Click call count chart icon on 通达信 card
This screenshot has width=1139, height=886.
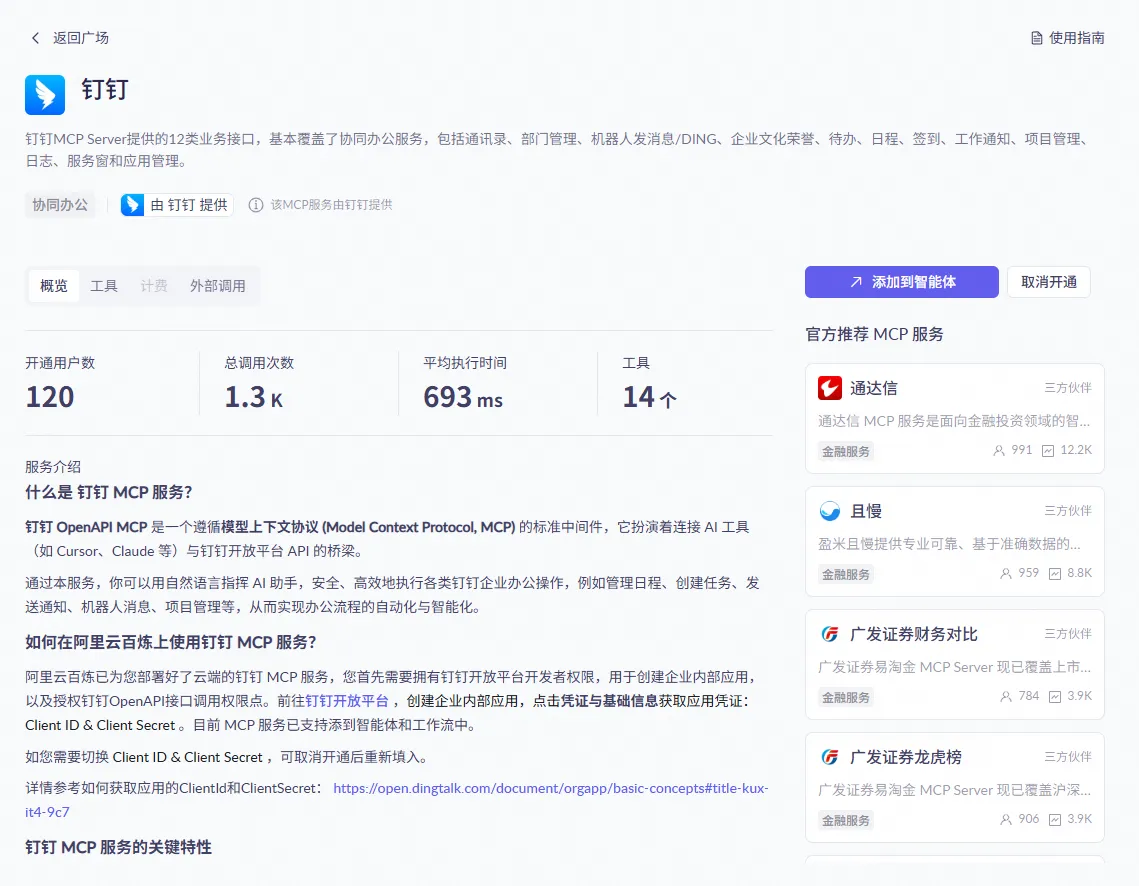pyautogui.click(x=1047, y=450)
